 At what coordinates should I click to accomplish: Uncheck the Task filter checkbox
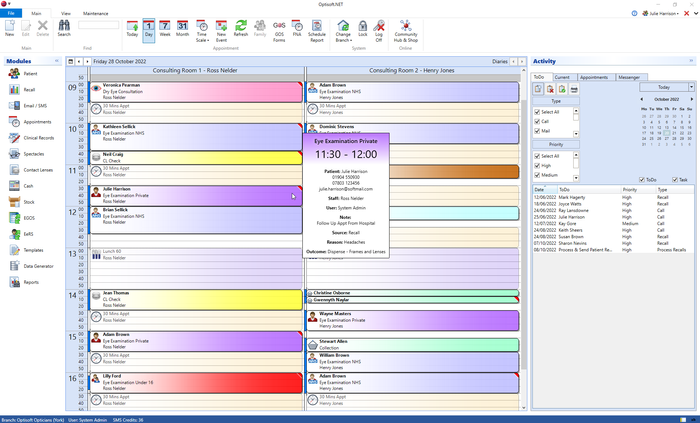675,180
